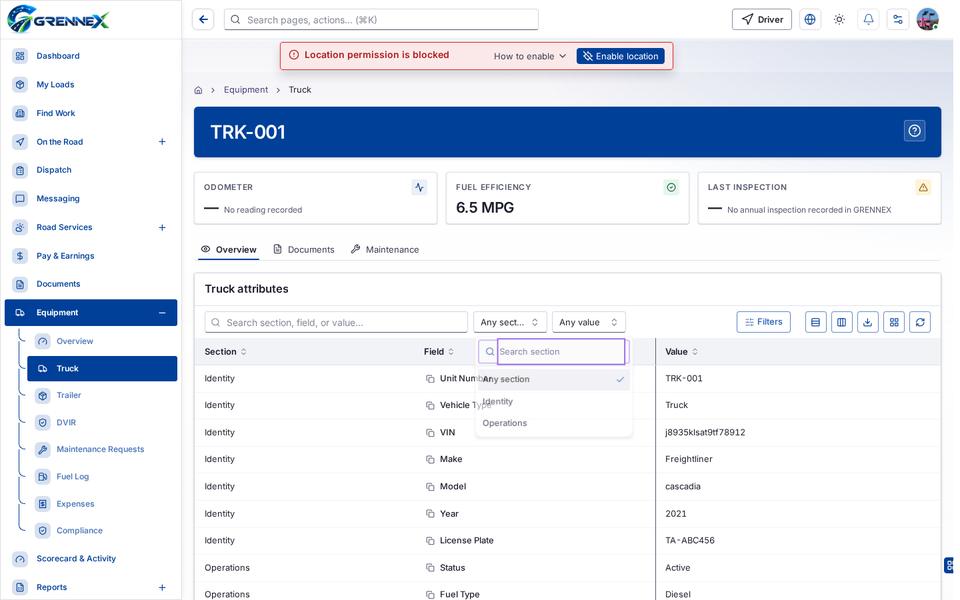Click the help icon in TRK-001 banner
The height and width of the screenshot is (600, 960).
pyautogui.click(x=914, y=131)
